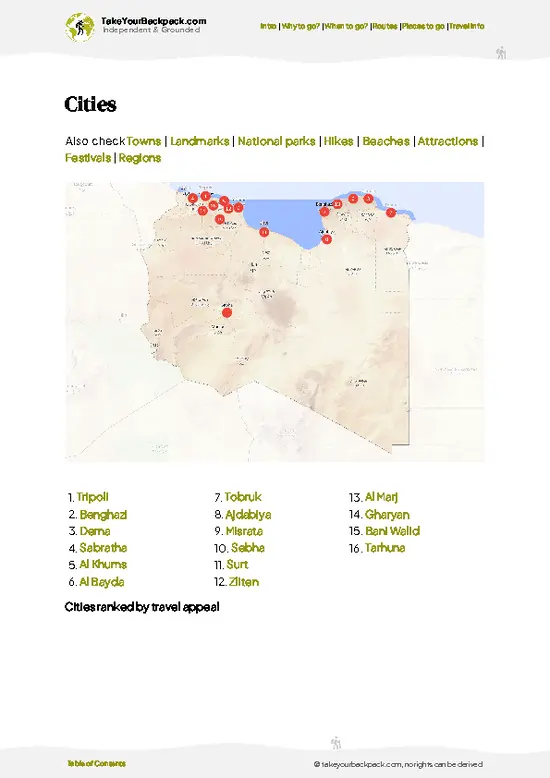Image resolution: width=550 pixels, height=778 pixels.
Task: Open the Sabha city link
Action: (x=248, y=548)
